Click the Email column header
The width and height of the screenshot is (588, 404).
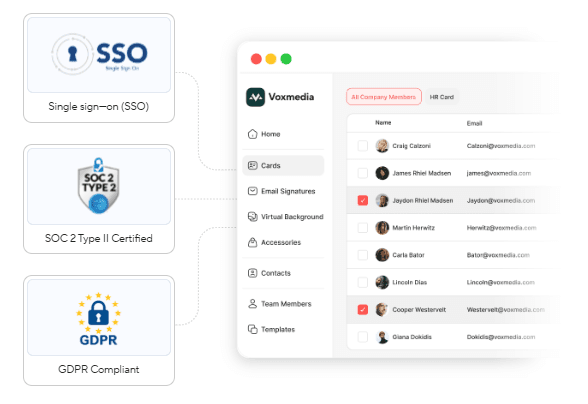click(474, 123)
